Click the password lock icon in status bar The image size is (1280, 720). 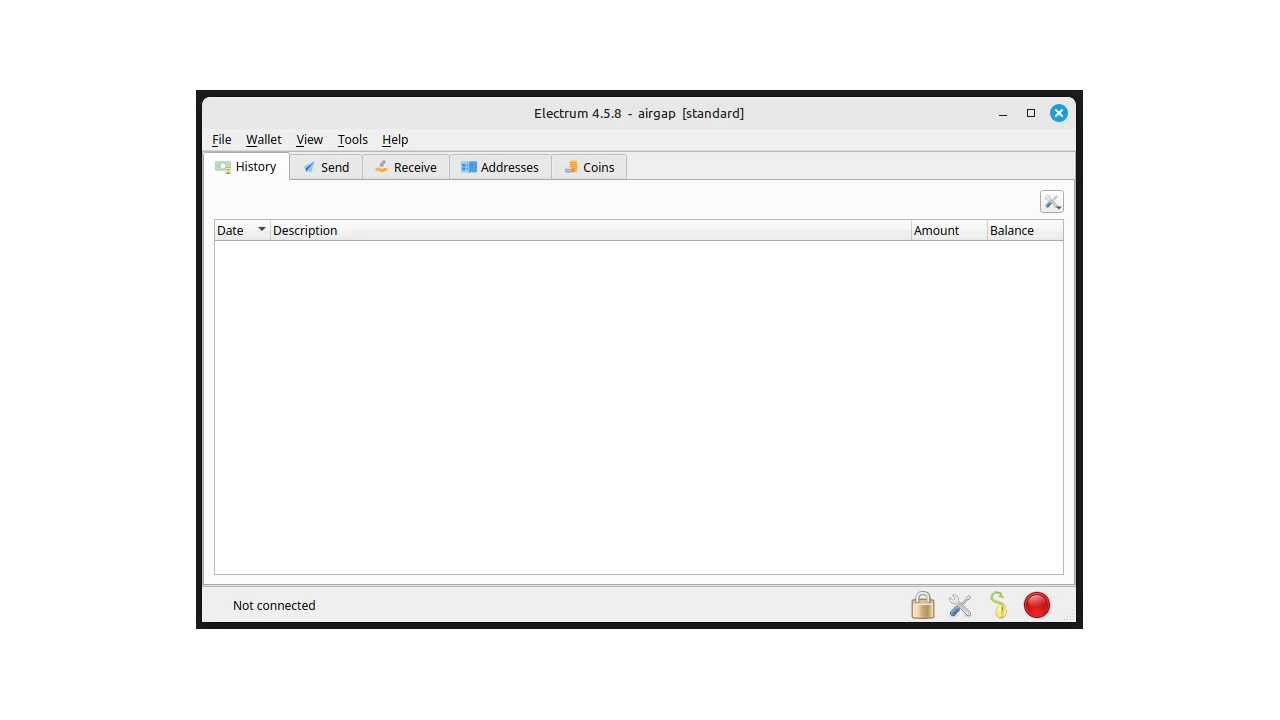922,605
